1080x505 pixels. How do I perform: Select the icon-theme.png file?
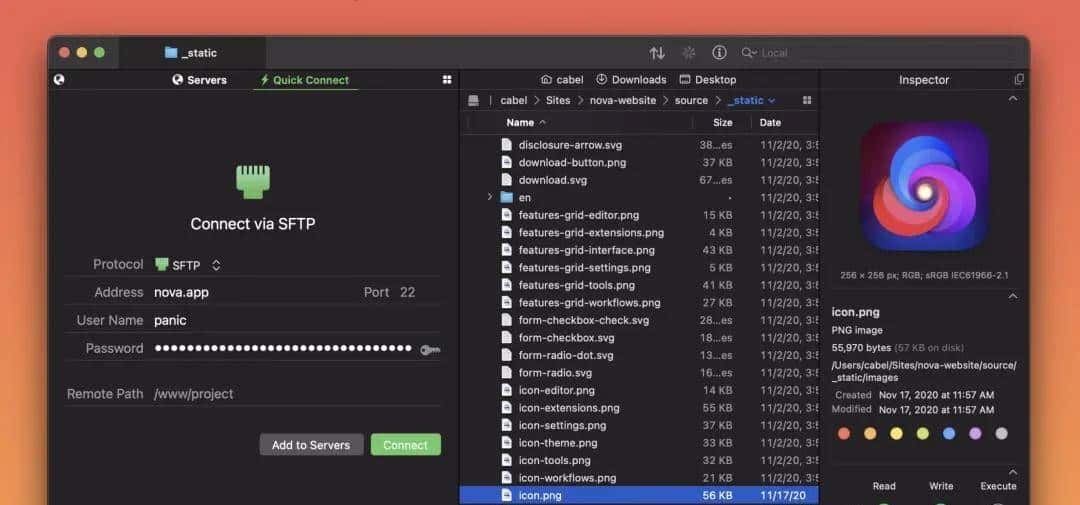point(557,443)
